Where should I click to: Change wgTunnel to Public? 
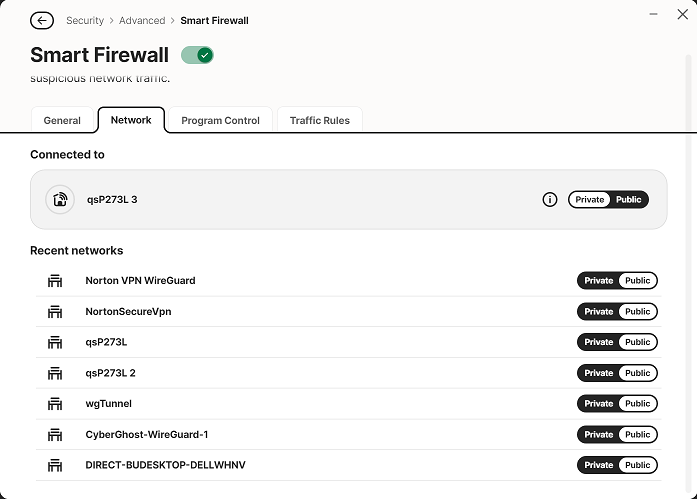(637, 404)
